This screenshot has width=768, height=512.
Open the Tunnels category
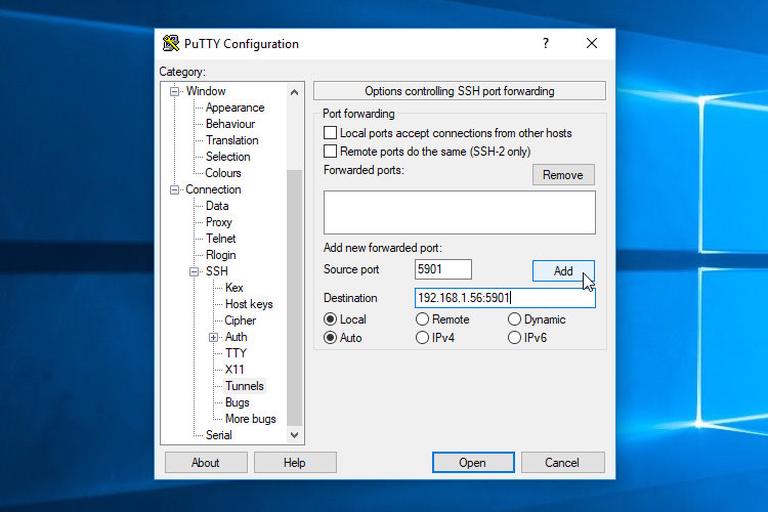point(244,386)
